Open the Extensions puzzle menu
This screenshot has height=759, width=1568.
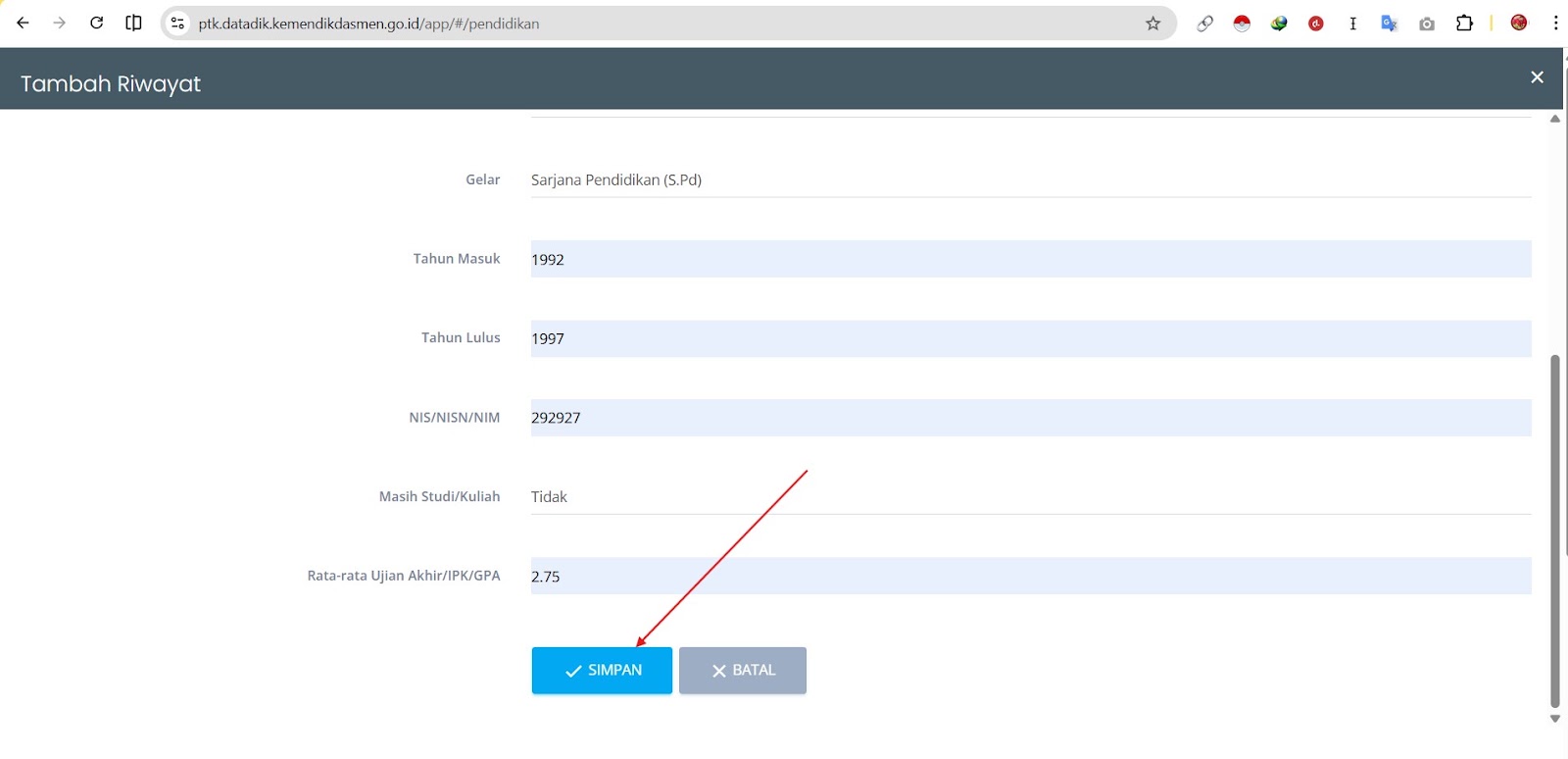1464,23
